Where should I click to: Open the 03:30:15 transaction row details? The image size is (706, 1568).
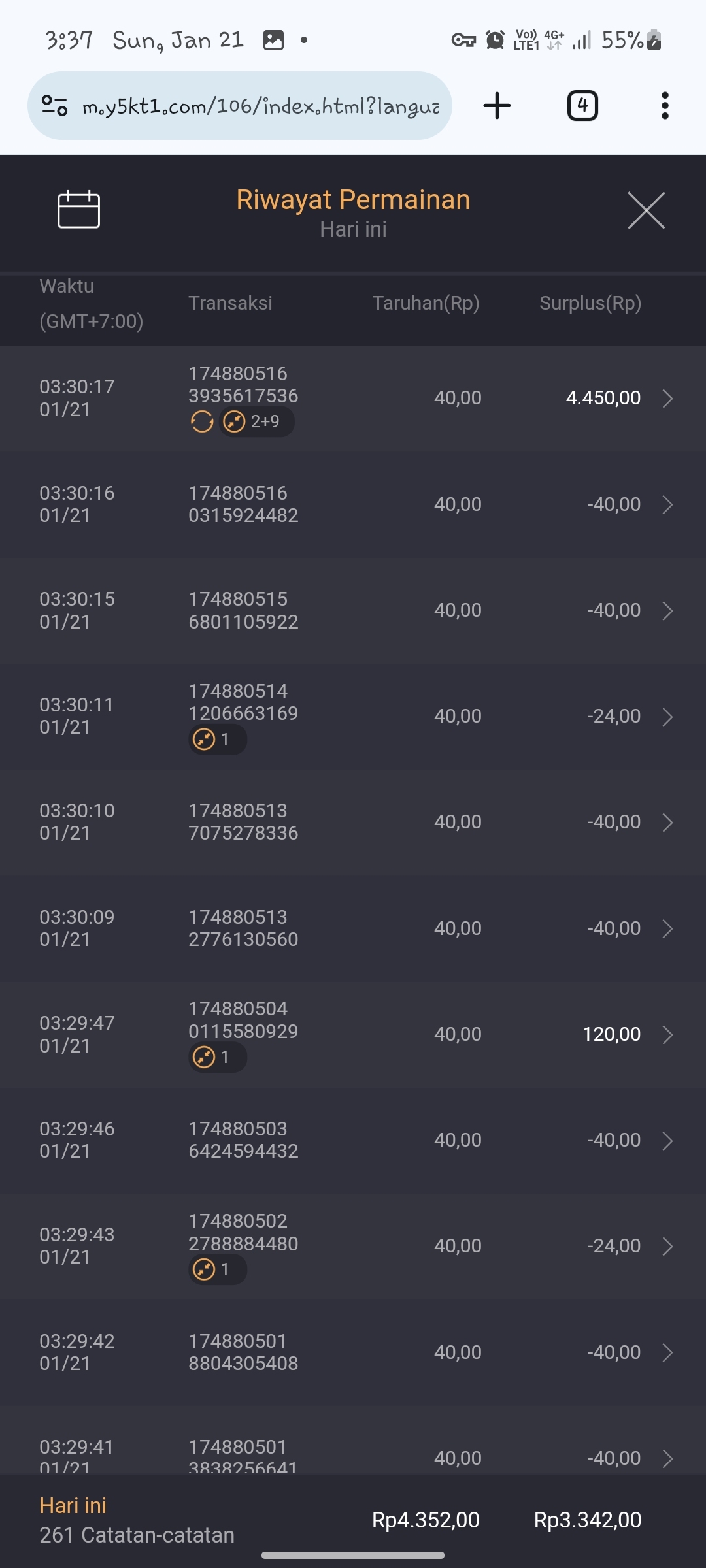click(353, 610)
